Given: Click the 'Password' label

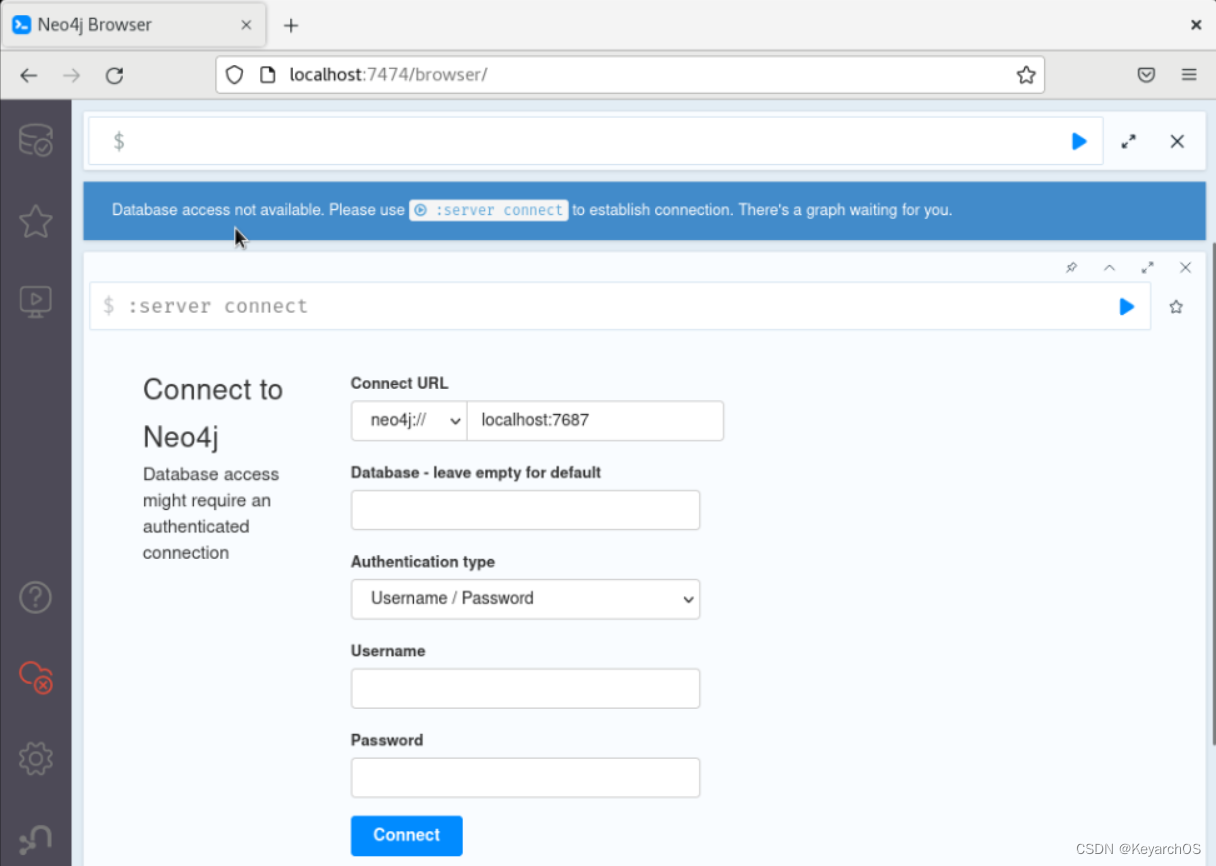Looking at the screenshot, I should (387, 740).
